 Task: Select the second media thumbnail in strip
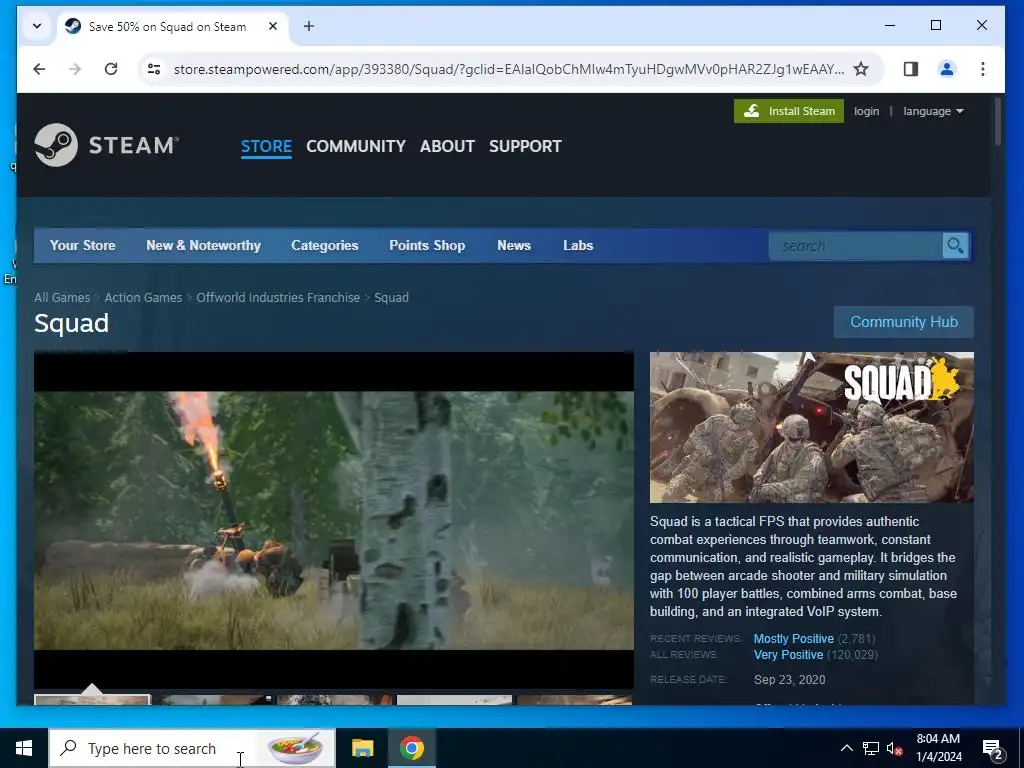point(214,700)
